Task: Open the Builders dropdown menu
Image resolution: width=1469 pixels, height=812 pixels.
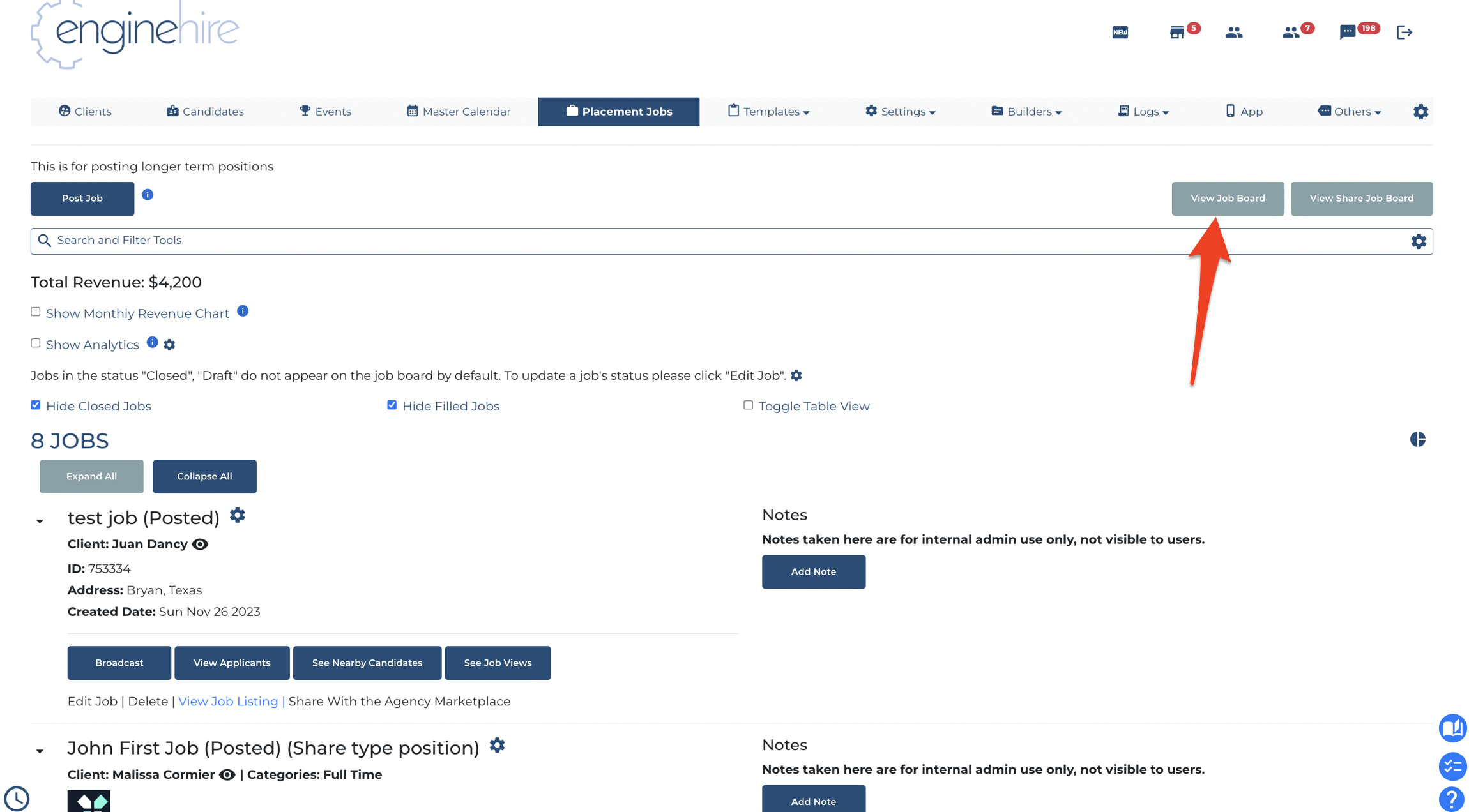Action: click(x=1026, y=112)
